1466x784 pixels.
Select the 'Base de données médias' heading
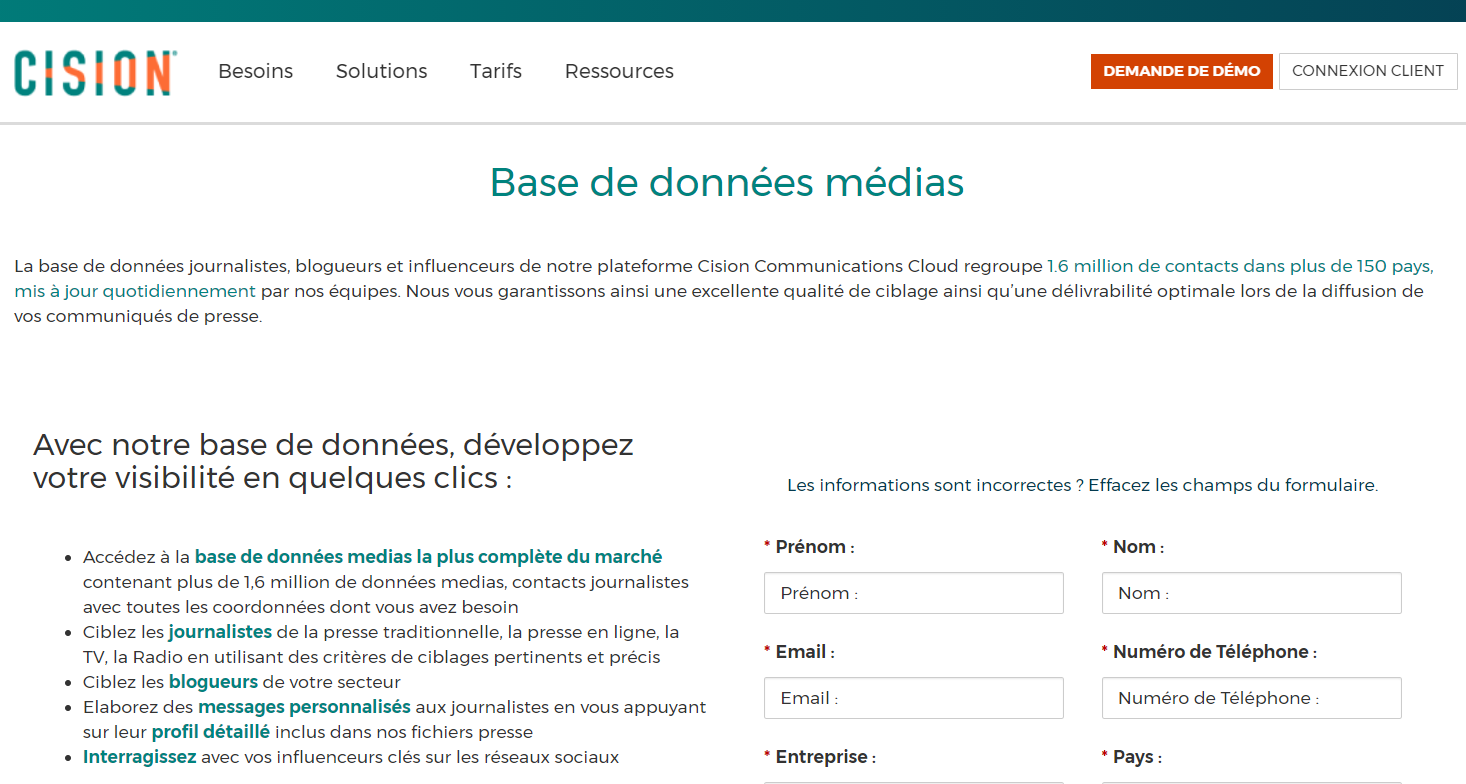click(x=727, y=182)
